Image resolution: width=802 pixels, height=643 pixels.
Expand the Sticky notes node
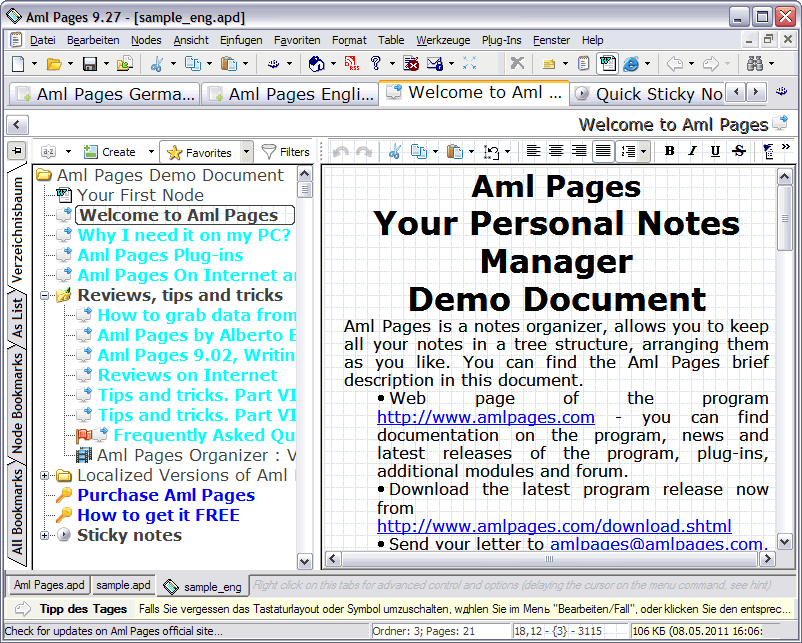pos(44,536)
